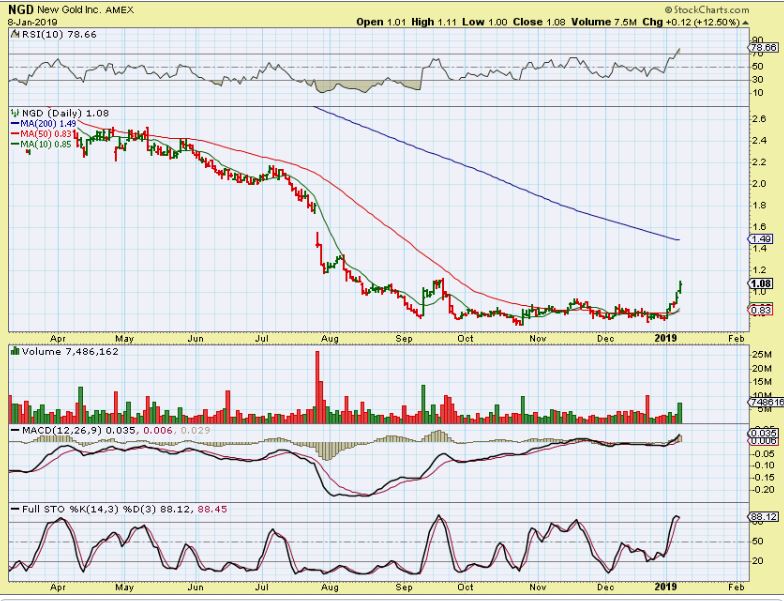784x601 pixels.
Task: Click the 88.45 stochastic %D value
Action: 212,510
